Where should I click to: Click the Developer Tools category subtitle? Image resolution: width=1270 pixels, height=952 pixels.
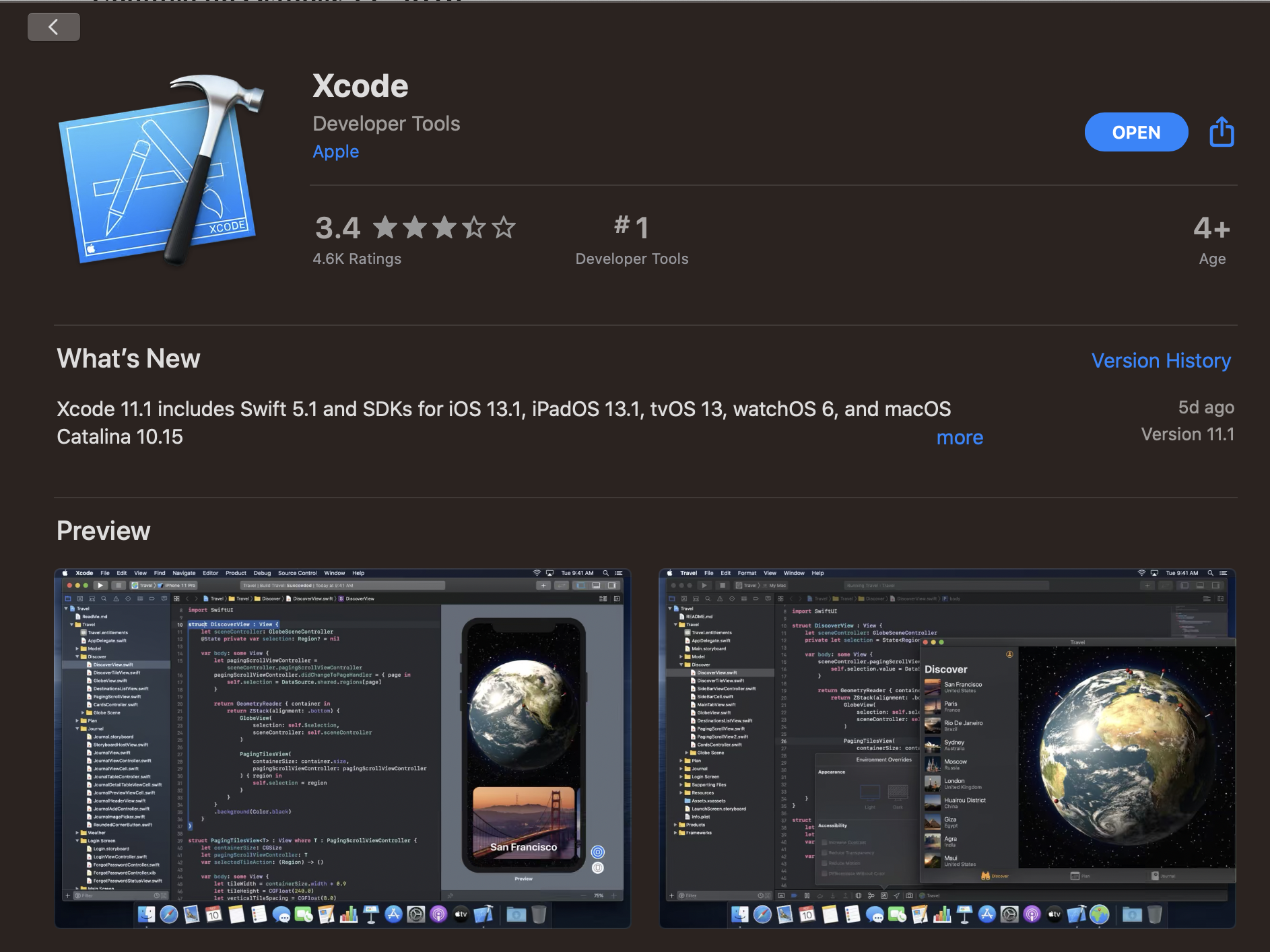(x=387, y=123)
